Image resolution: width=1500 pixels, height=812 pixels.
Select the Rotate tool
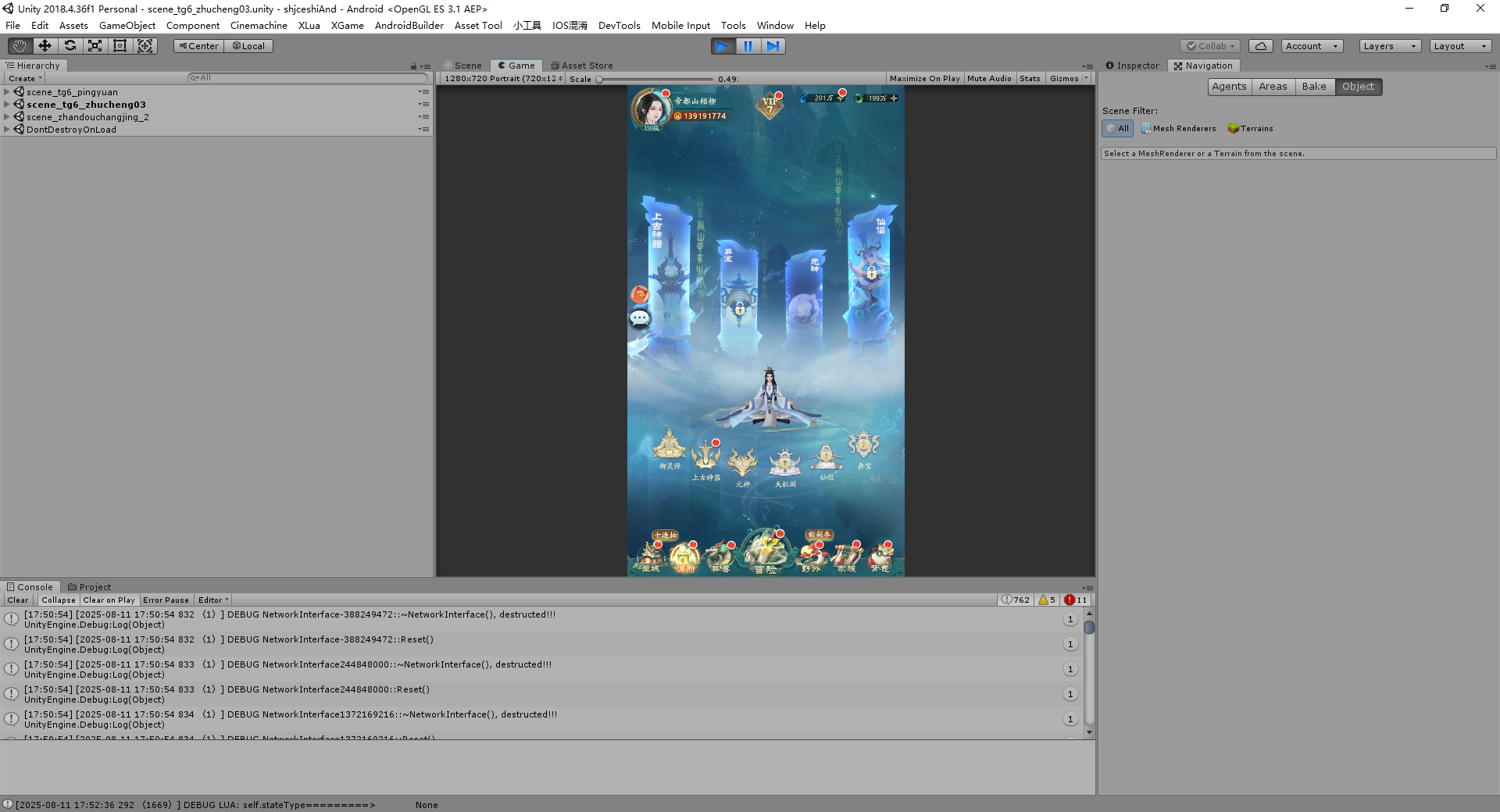tap(70, 46)
